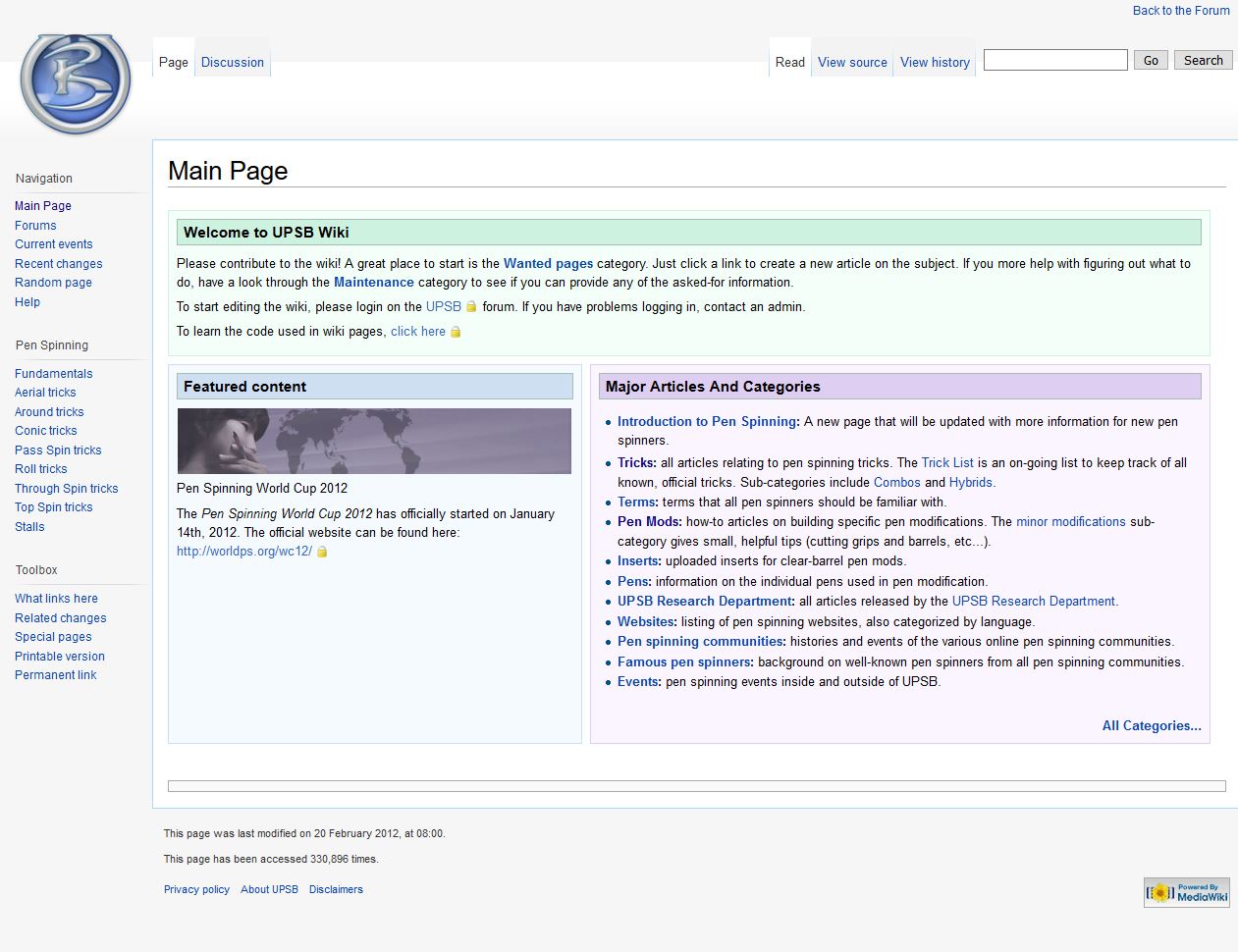
Task: Select the View source tab
Action: pos(851,62)
